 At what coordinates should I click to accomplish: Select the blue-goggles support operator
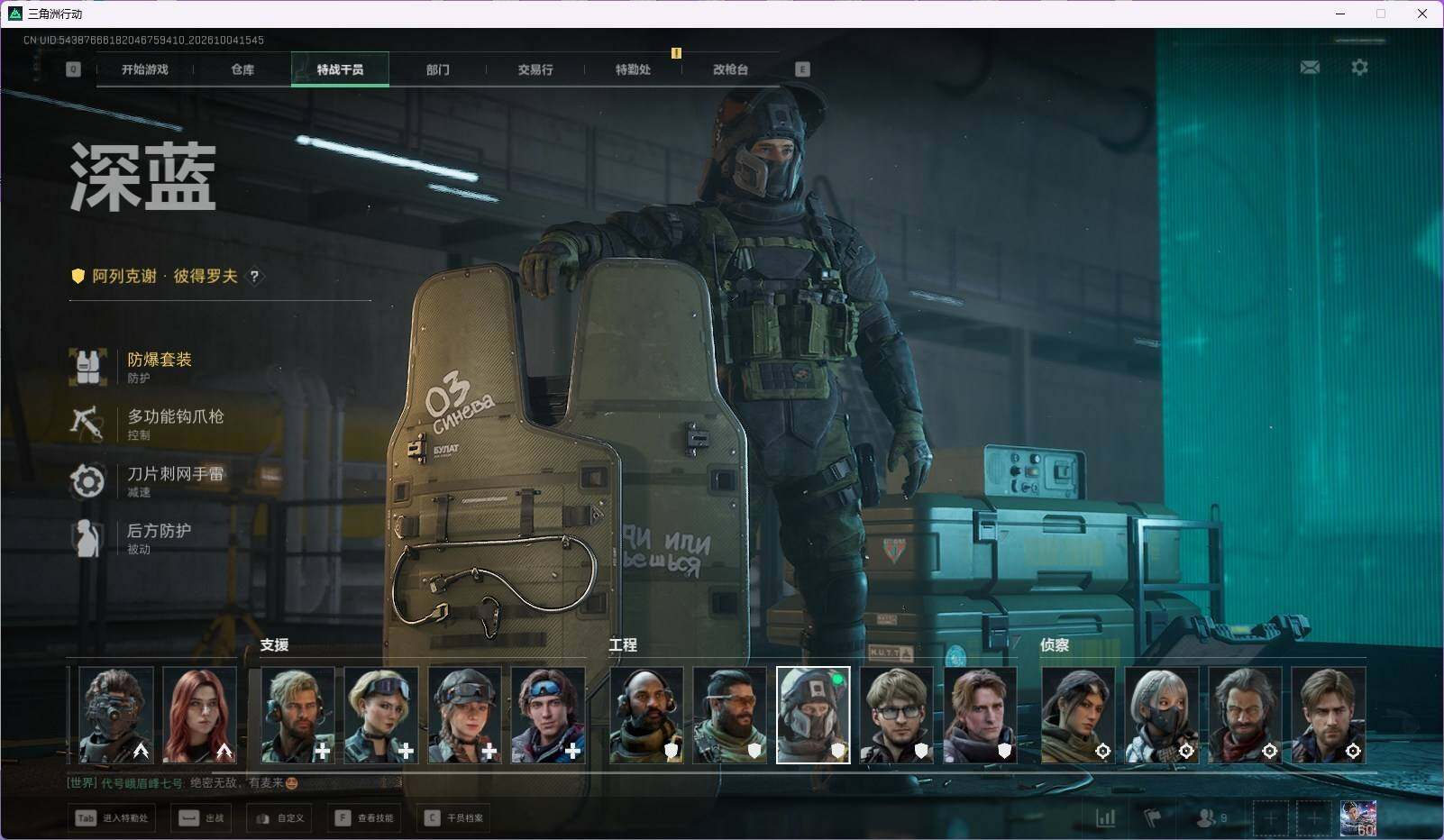coord(548,716)
